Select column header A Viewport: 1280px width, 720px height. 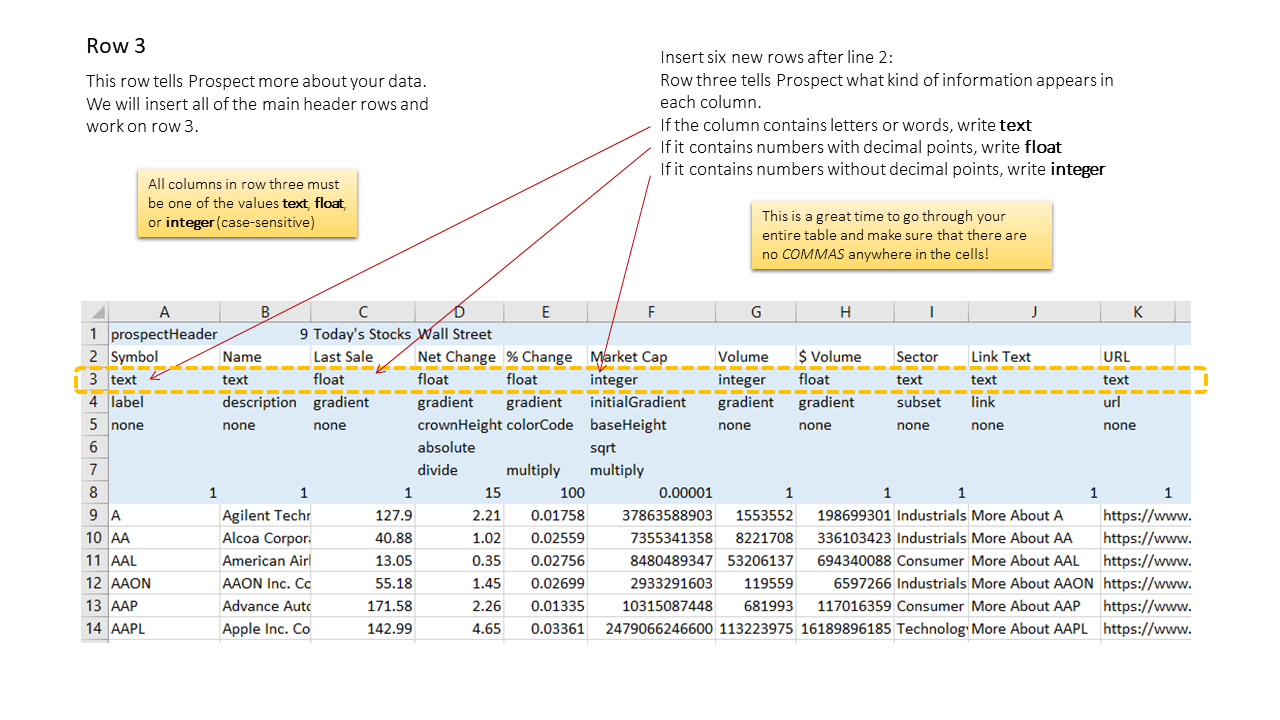pyautogui.click(x=164, y=312)
